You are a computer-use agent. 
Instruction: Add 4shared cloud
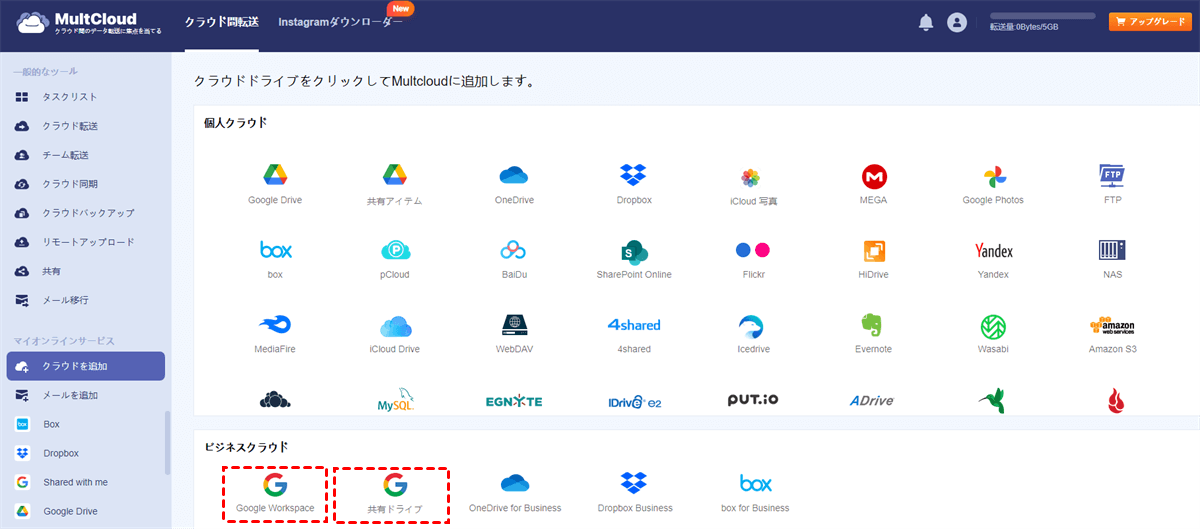(x=634, y=334)
